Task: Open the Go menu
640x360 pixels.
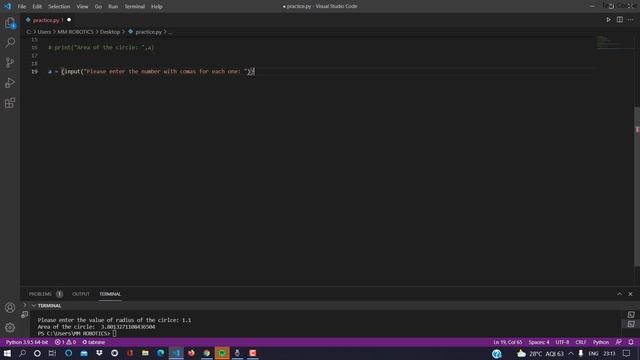Action: click(98, 7)
